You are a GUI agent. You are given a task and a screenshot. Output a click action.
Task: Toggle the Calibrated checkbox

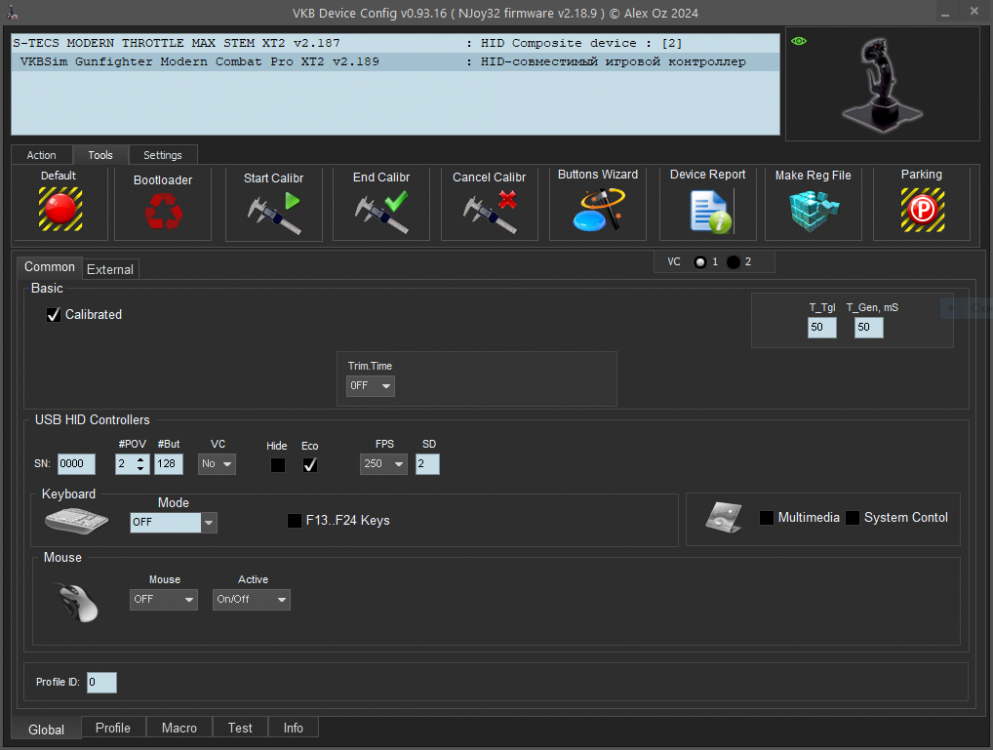coord(53,315)
